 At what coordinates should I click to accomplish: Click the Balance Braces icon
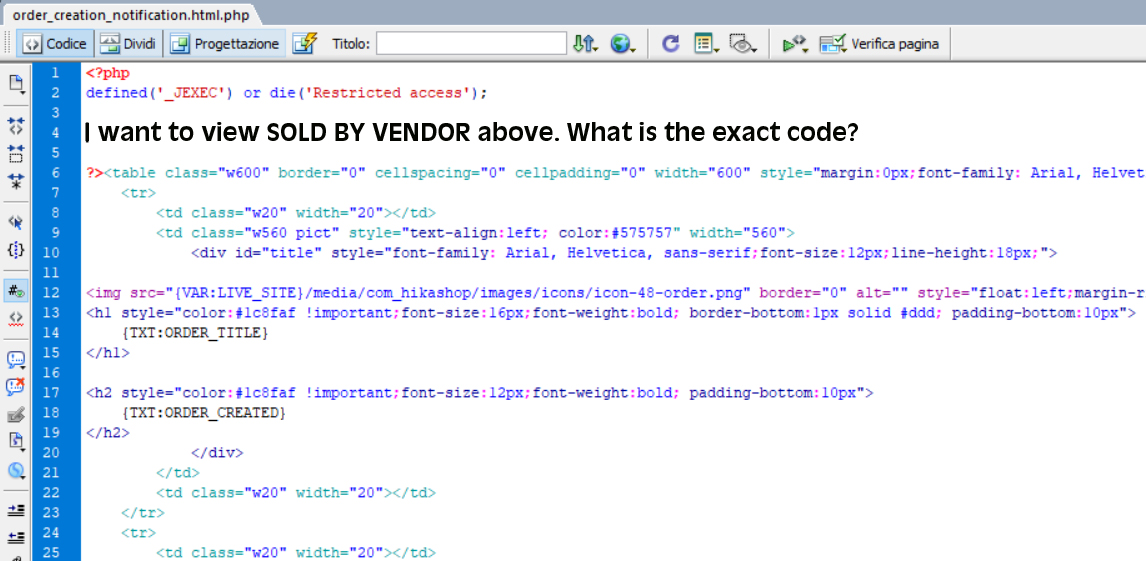(x=15, y=249)
